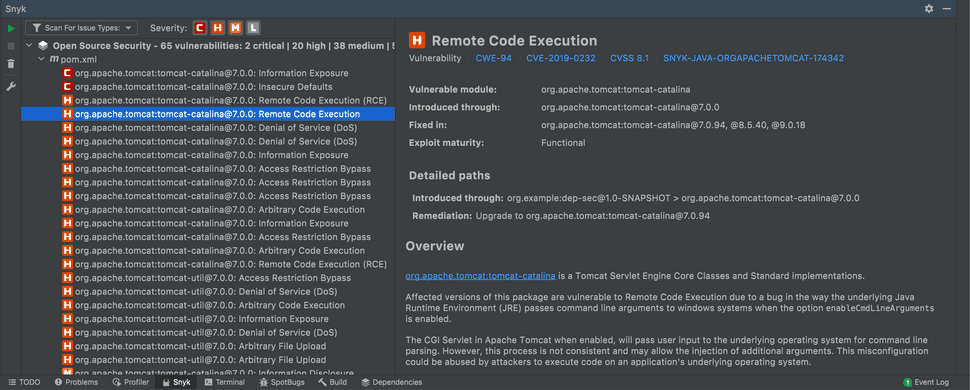Open the TODO tool window tab

pyautogui.click(x=24, y=383)
